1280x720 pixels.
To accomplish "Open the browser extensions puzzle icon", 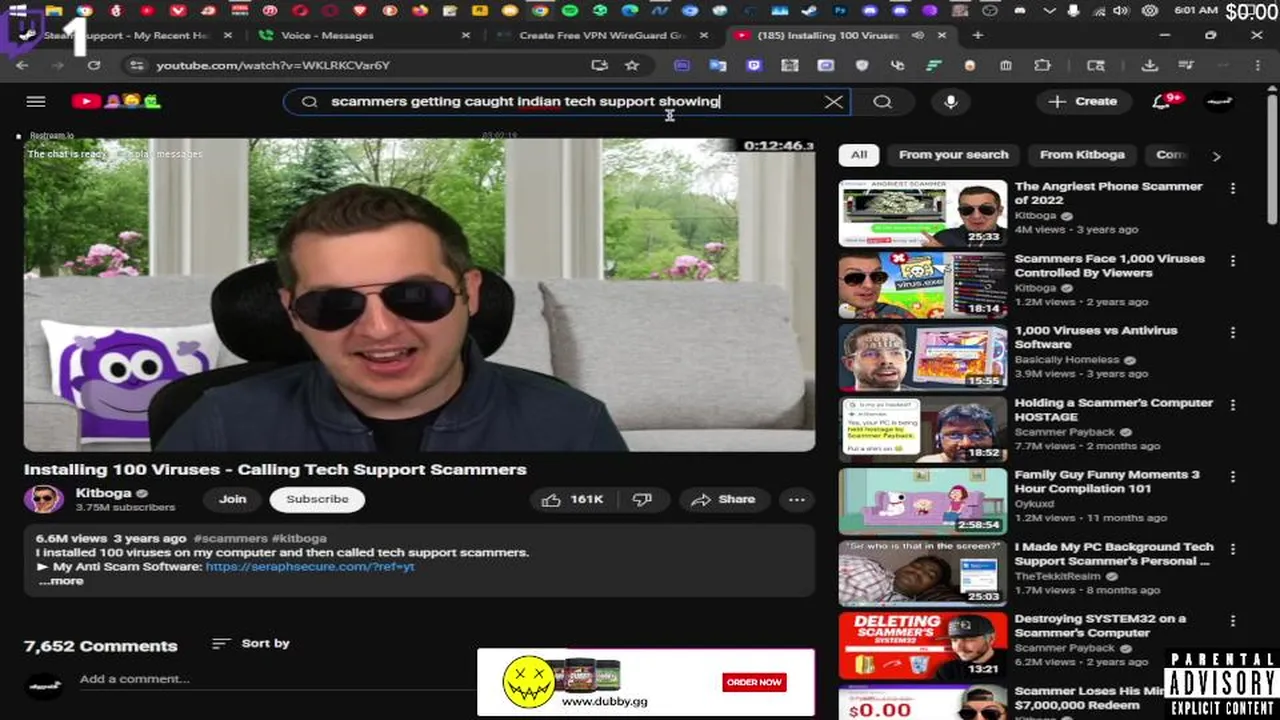I will 1042,65.
